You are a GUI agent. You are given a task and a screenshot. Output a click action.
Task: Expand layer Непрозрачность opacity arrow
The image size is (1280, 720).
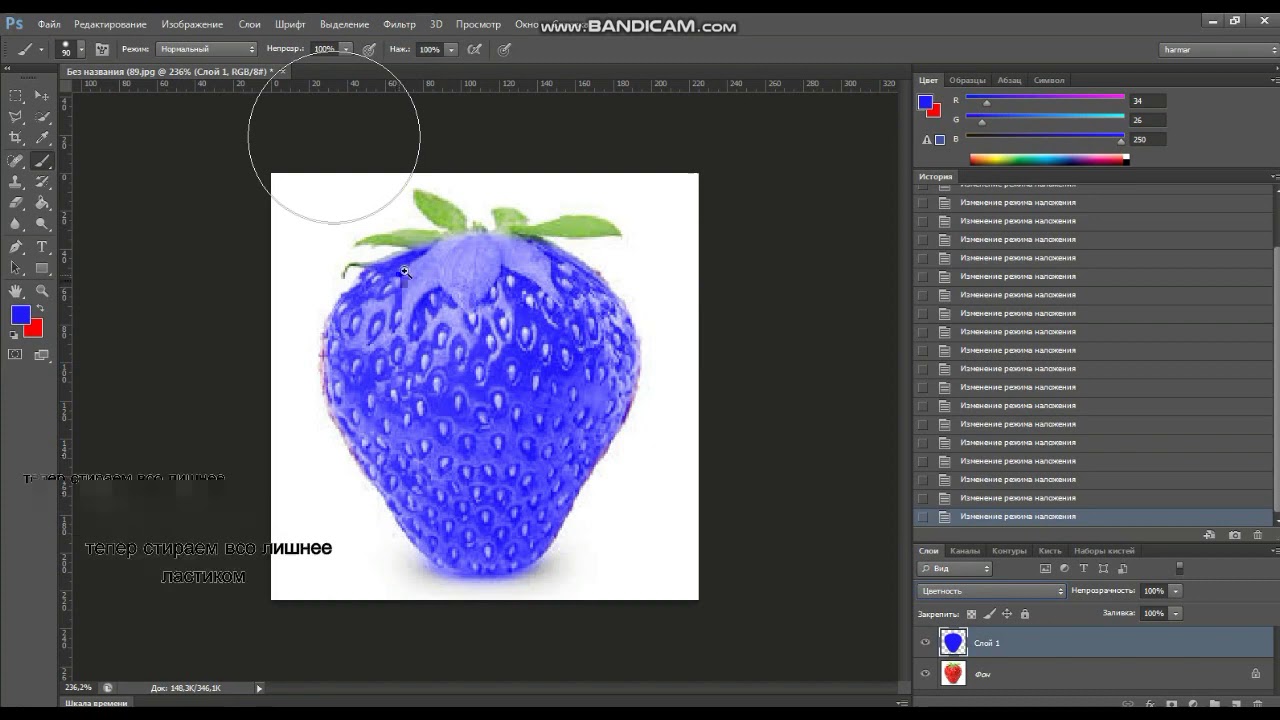[x=1176, y=591]
